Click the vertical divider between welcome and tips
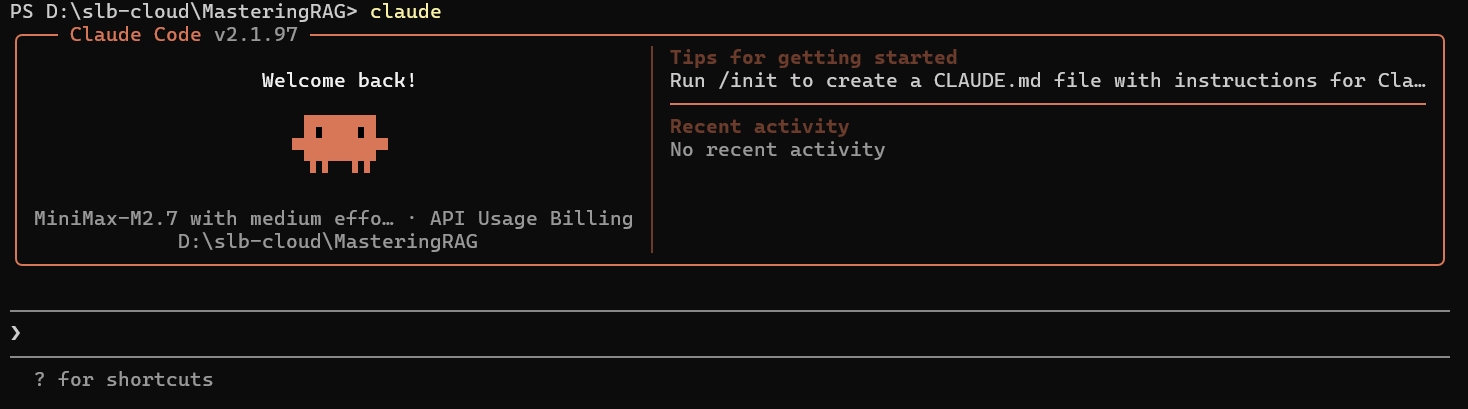This screenshot has width=1468, height=409. click(x=652, y=150)
